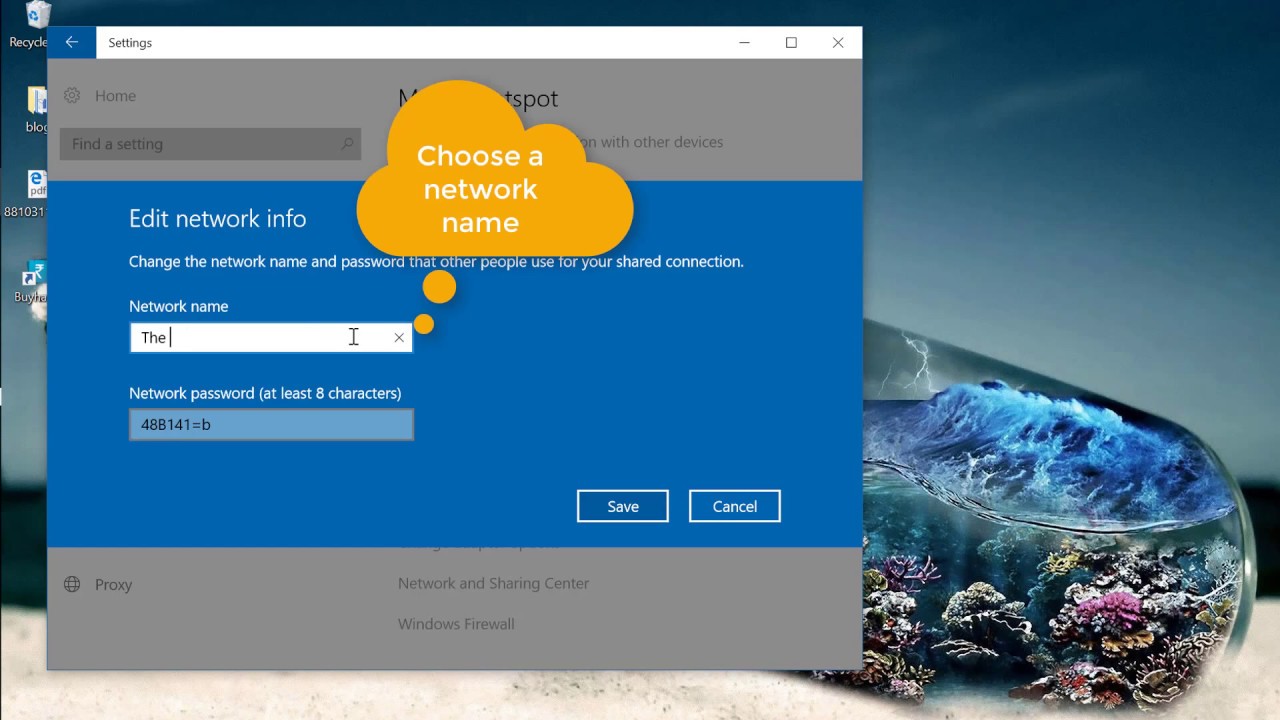Save the edited network info
The height and width of the screenshot is (720, 1280).
[x=623, y=506]
